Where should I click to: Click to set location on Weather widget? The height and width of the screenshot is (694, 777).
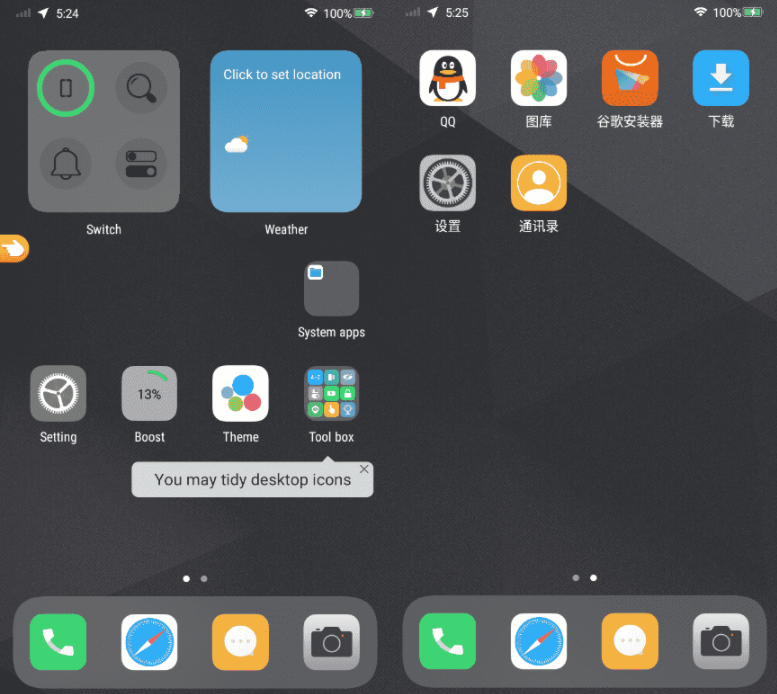[282, 74]
